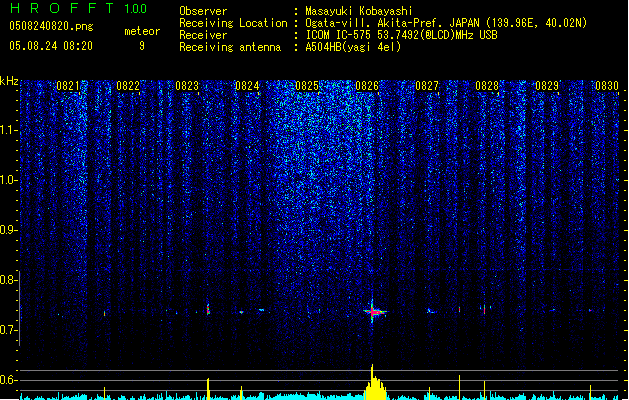Click the 0.6 frequency axis label
The width and height of the screenshot is (629, 400).
(8, 380)
